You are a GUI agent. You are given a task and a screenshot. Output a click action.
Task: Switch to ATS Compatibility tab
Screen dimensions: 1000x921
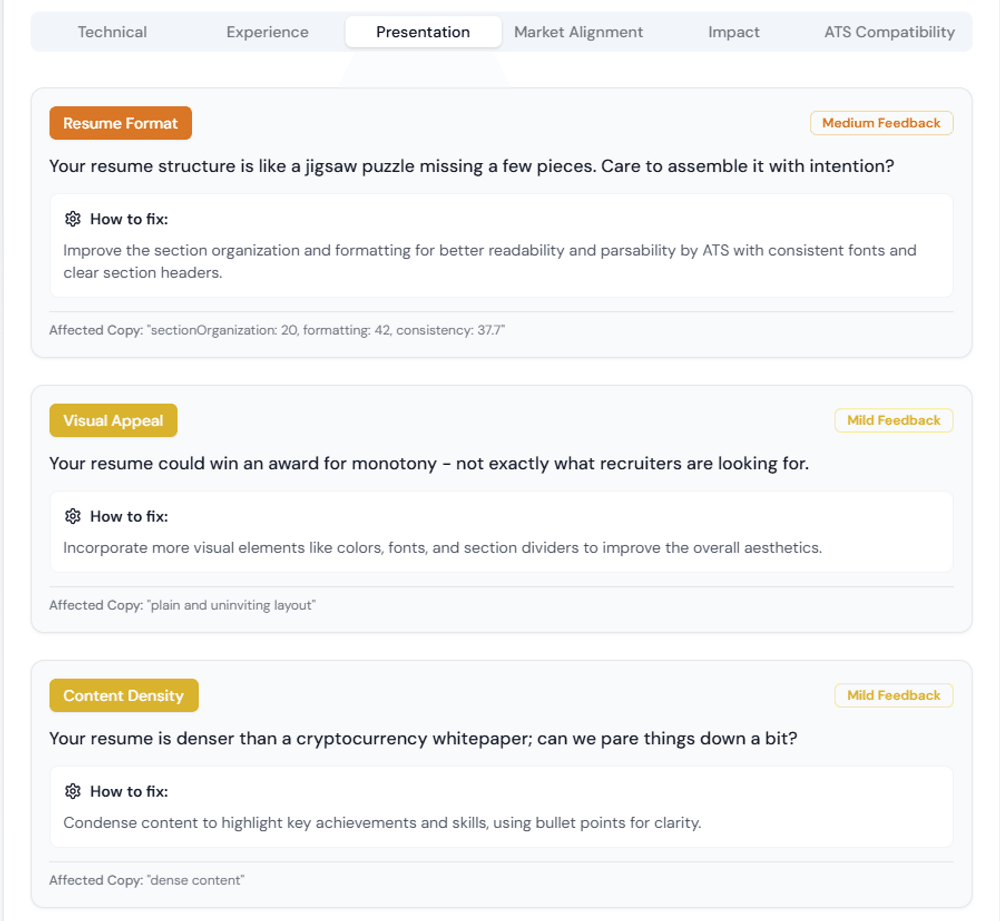coord(889,32)
